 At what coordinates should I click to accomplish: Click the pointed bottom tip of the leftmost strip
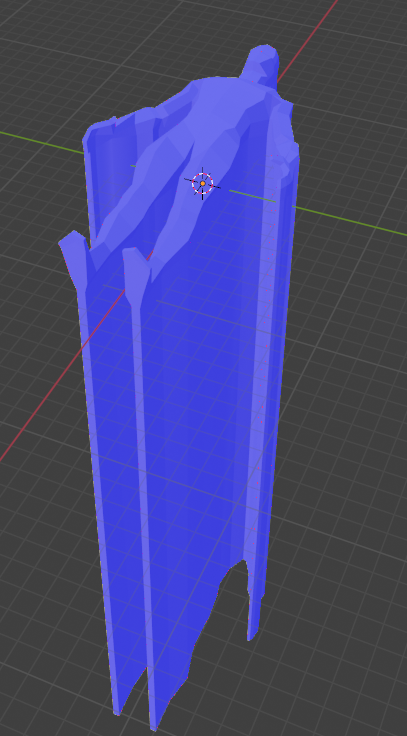point(118,708)
